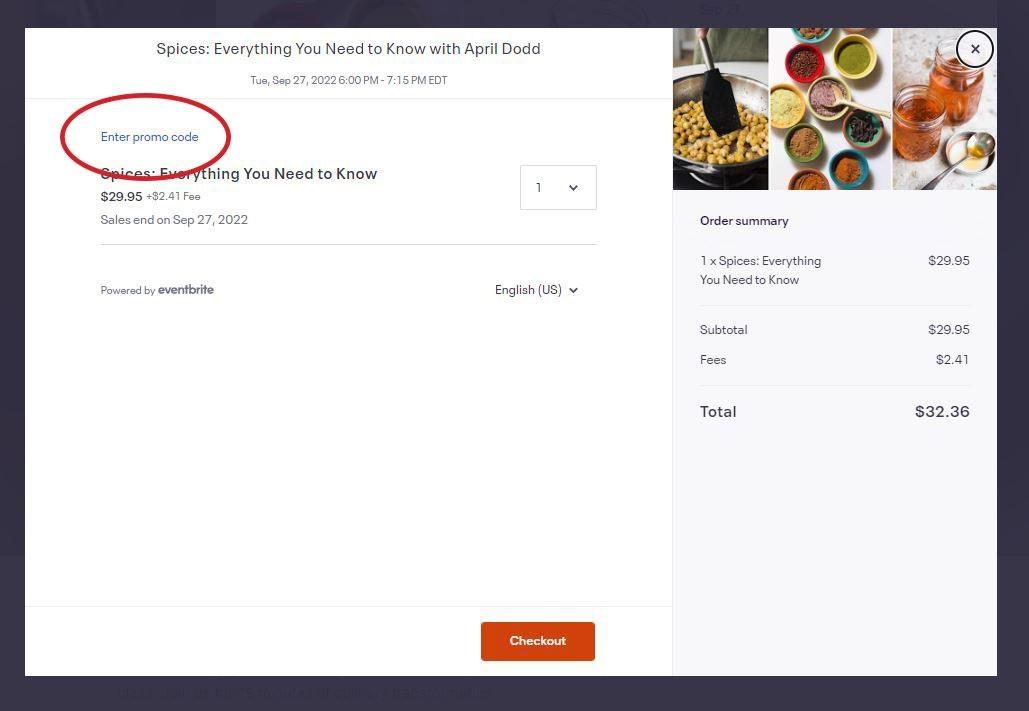Viewport: 1029px width, 711px height.
Task: Click the Total label
Action: click(718, 412)
